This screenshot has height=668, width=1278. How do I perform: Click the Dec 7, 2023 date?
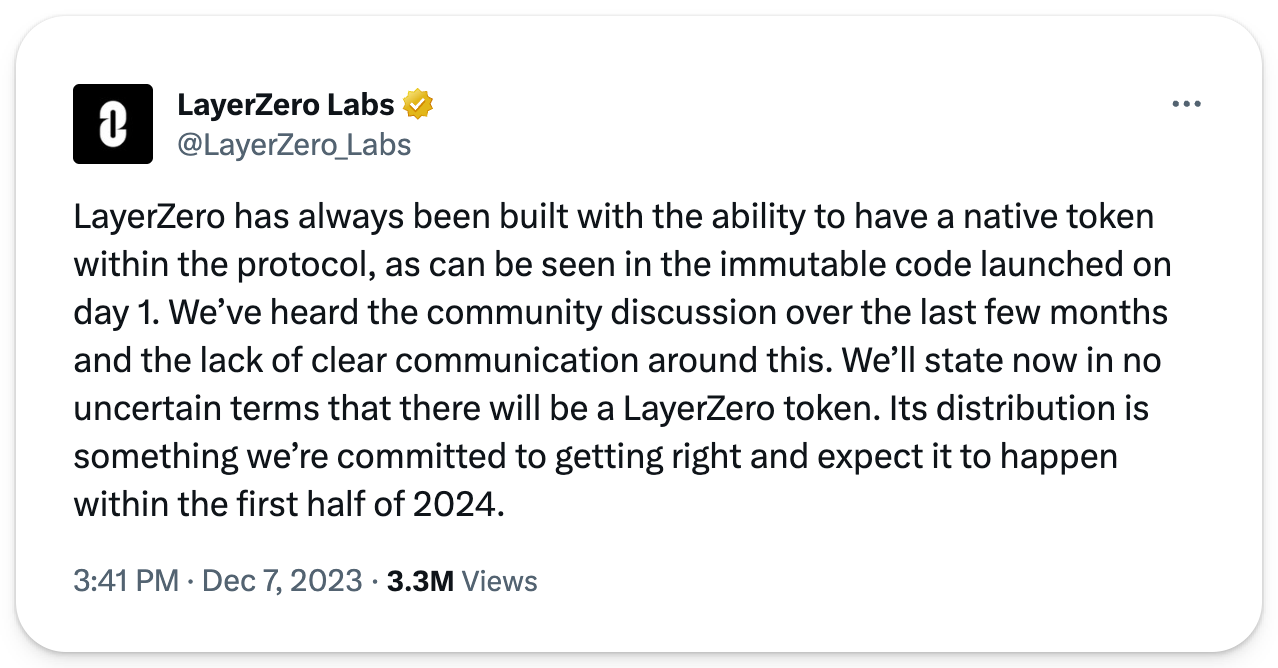point(282,581)
